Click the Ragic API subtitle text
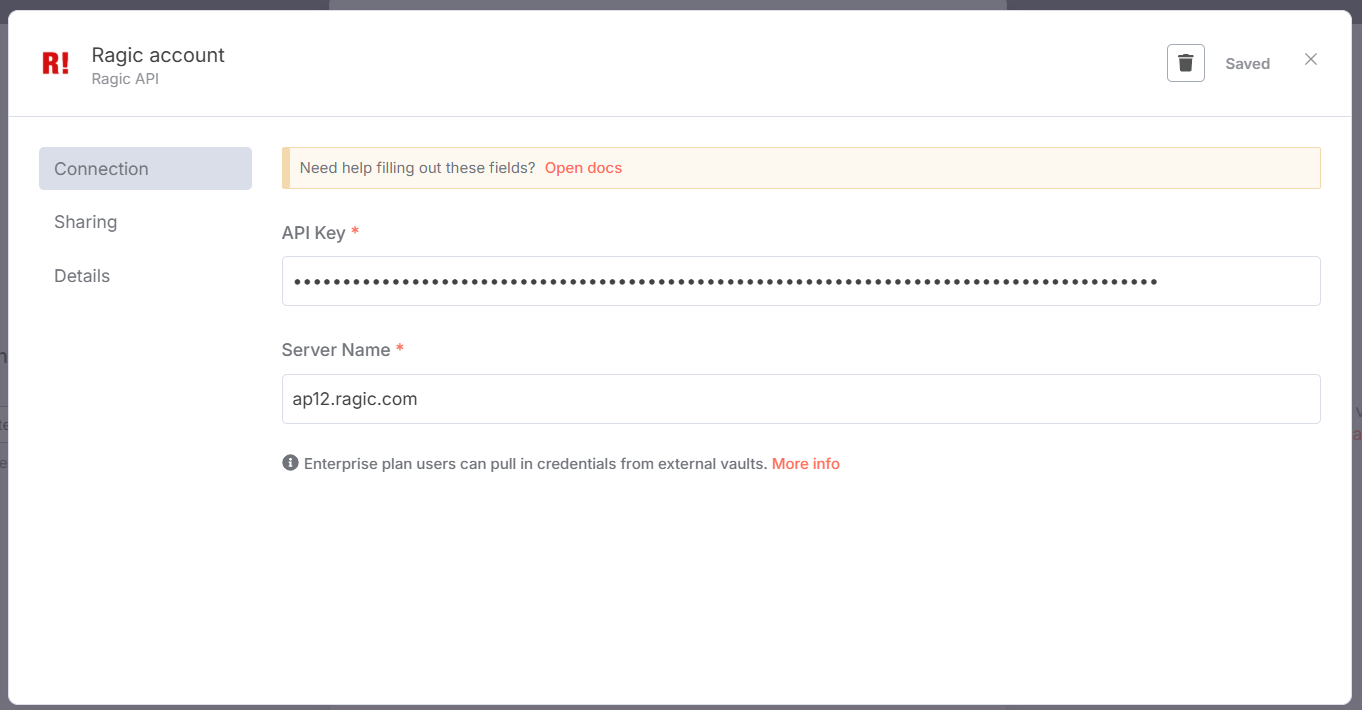 [125, 79]
